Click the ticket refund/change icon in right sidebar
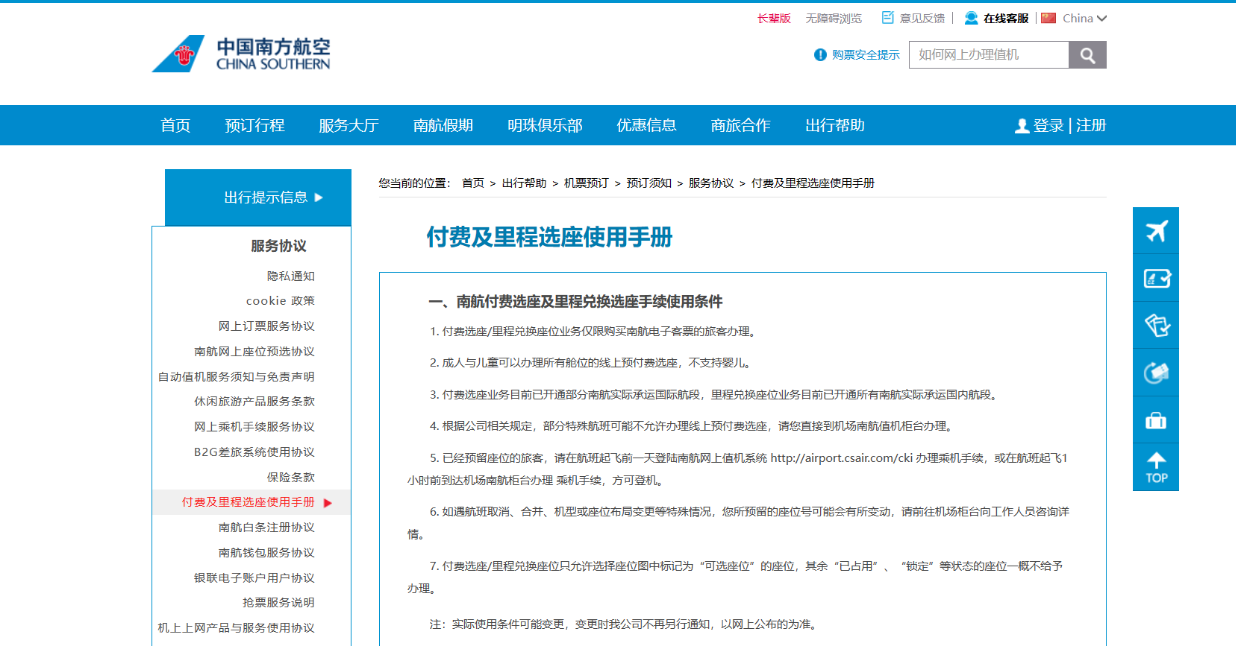 (1156, 372)
